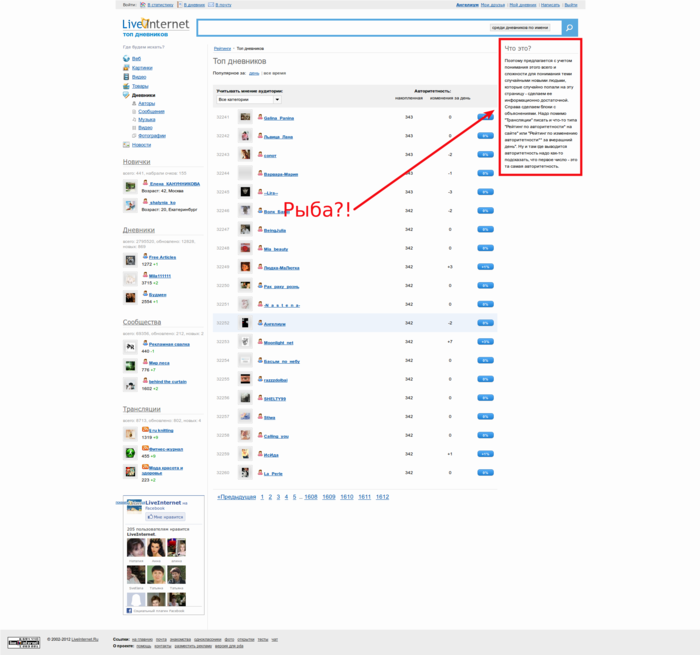The height and width of the screenshot is (655, 700).
Task: Open the Все категории dropdown
Action: click(249, 100)
